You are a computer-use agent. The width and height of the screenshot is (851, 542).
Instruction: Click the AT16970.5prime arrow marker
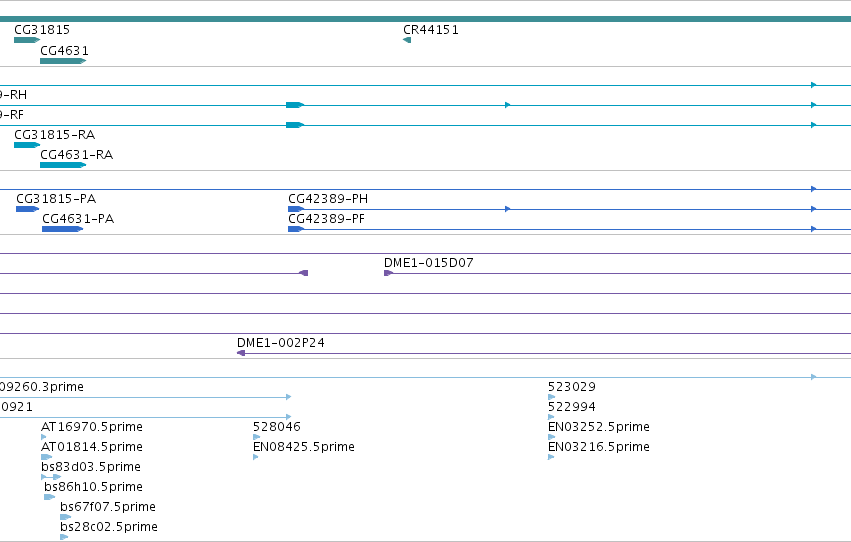(44, 437)
